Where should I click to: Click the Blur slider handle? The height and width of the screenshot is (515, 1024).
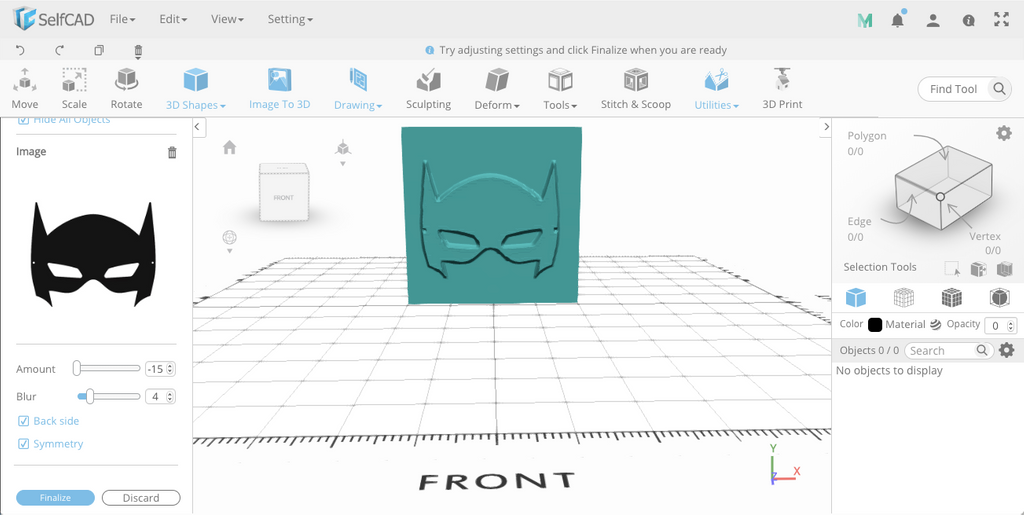coord(90,396)
